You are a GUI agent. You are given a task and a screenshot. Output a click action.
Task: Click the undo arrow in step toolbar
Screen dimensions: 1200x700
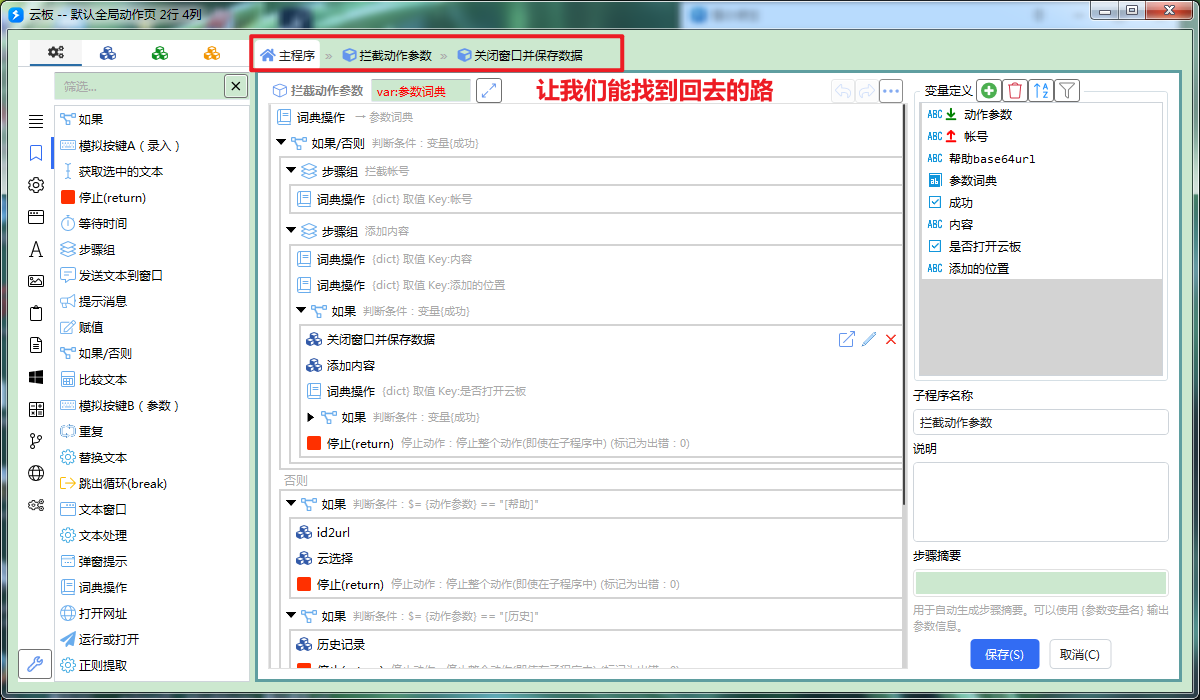(x=843, y=91)
